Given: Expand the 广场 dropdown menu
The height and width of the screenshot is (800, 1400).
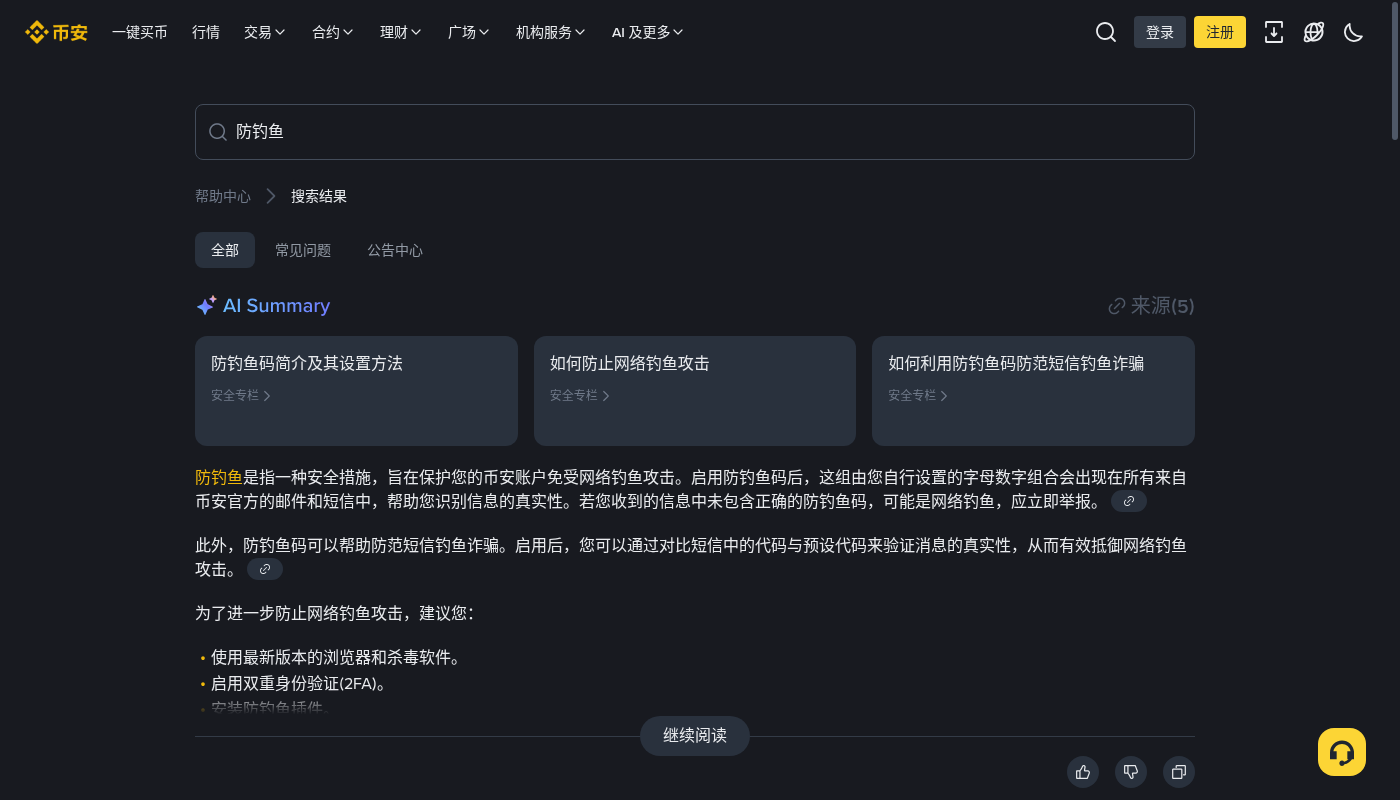Looking at the screenshot, I should coord(469,32).
